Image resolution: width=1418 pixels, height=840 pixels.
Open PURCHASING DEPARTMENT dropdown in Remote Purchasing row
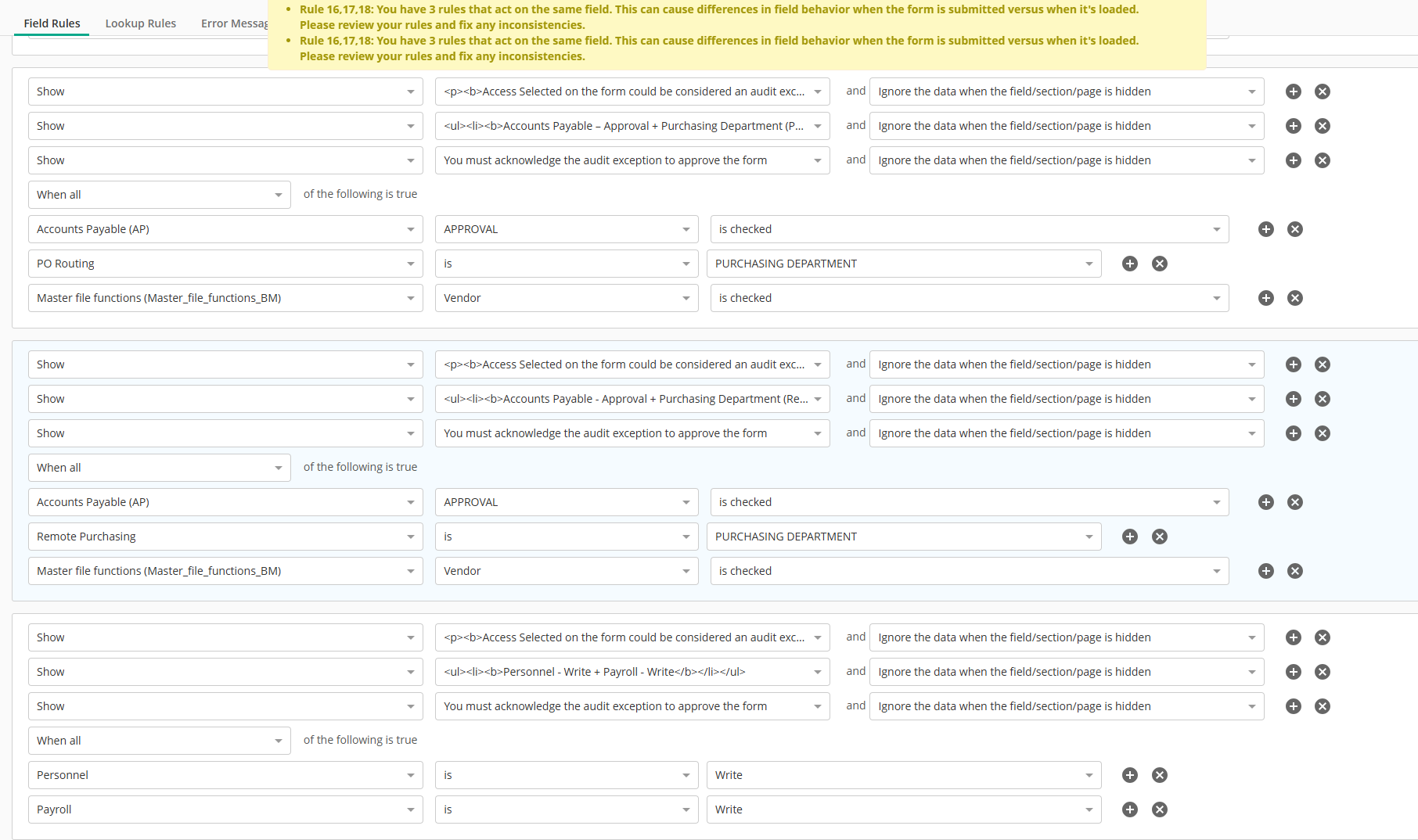[x=904, y=537]
